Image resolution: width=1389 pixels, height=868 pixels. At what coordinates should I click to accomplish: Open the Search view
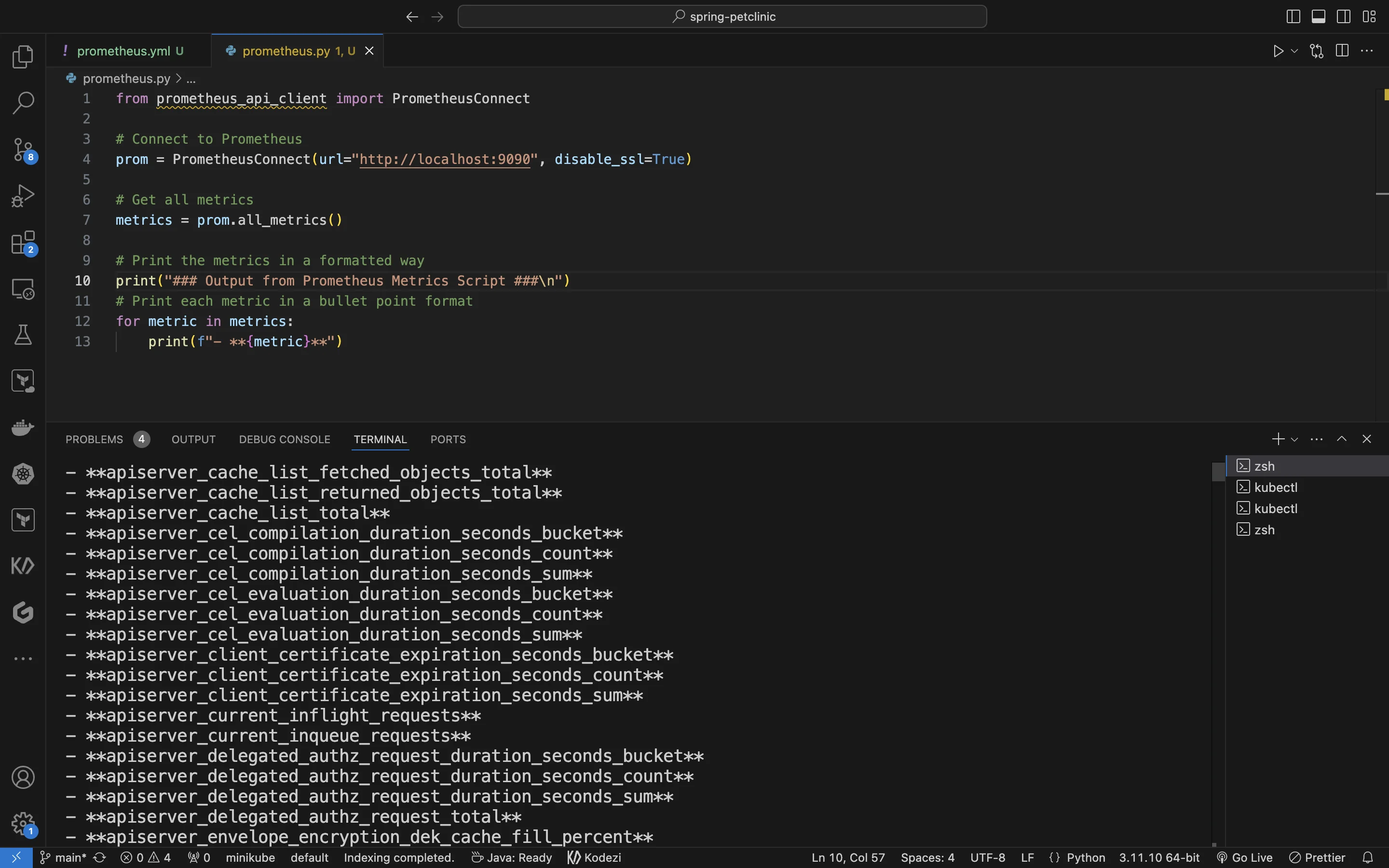(x=23, y=103)
